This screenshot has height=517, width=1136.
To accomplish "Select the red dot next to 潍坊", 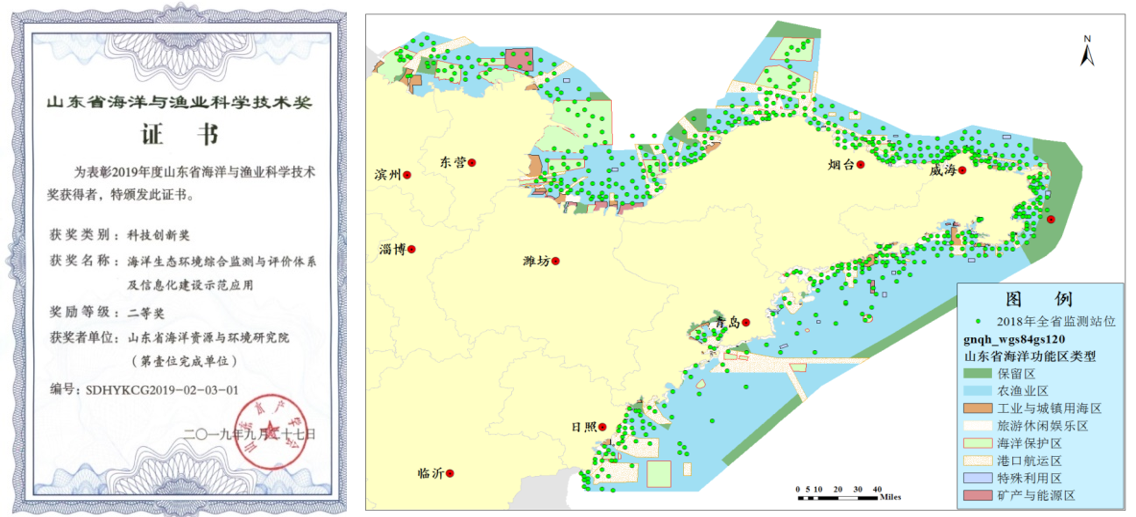I will 556,261.
